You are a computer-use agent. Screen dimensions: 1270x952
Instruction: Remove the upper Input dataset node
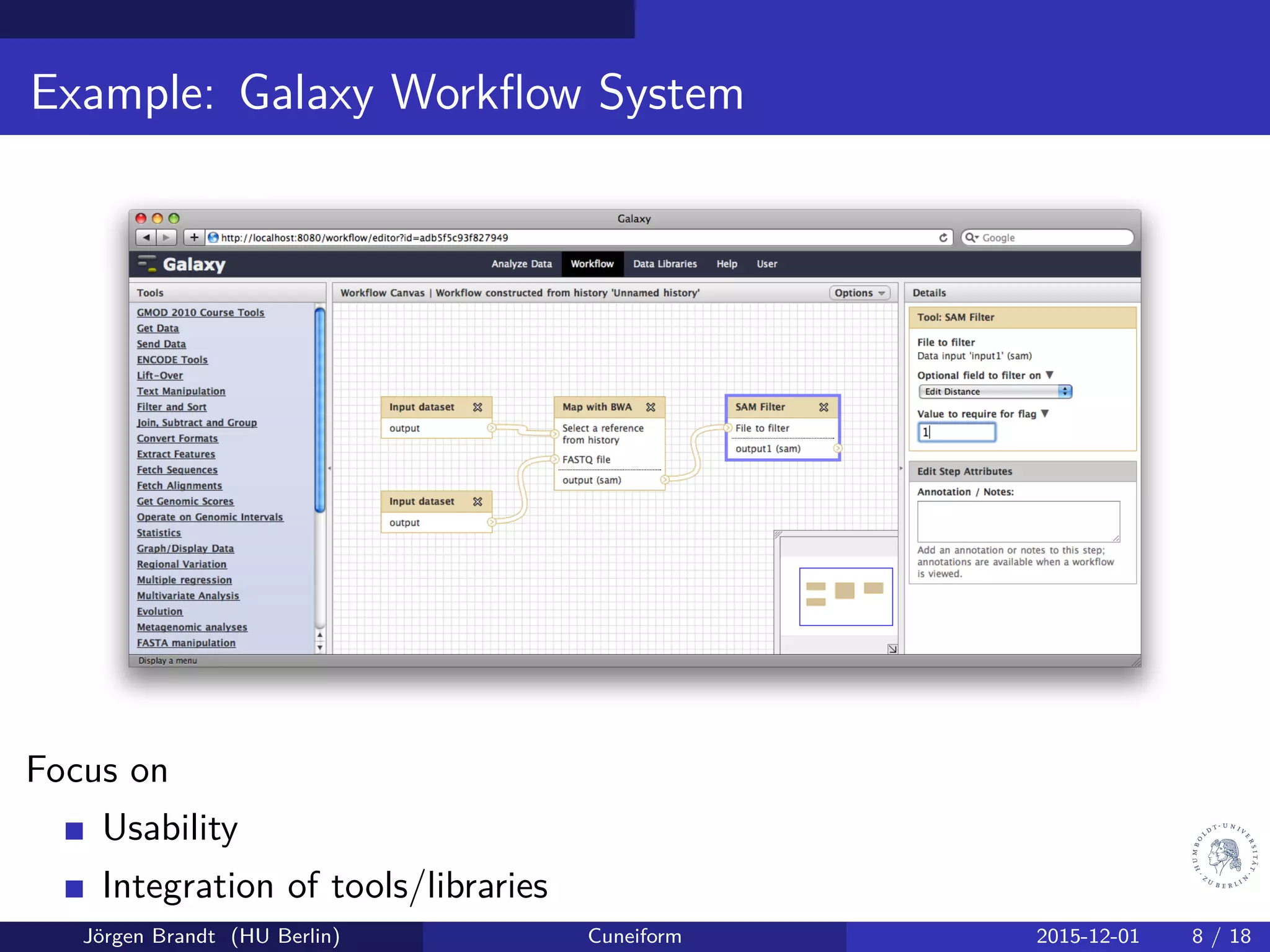pyautogui.click(x=477, y=407)
